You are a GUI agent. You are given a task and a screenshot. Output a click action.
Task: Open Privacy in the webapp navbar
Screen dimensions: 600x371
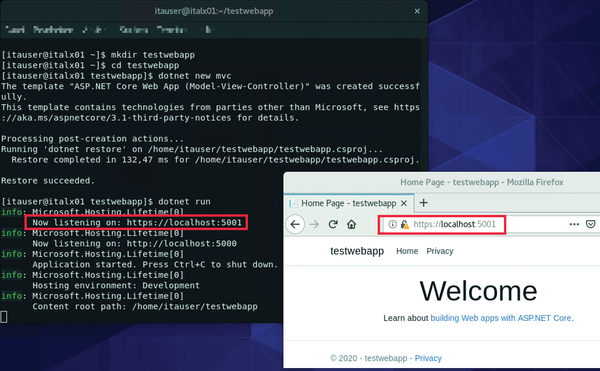coord(440,251)
